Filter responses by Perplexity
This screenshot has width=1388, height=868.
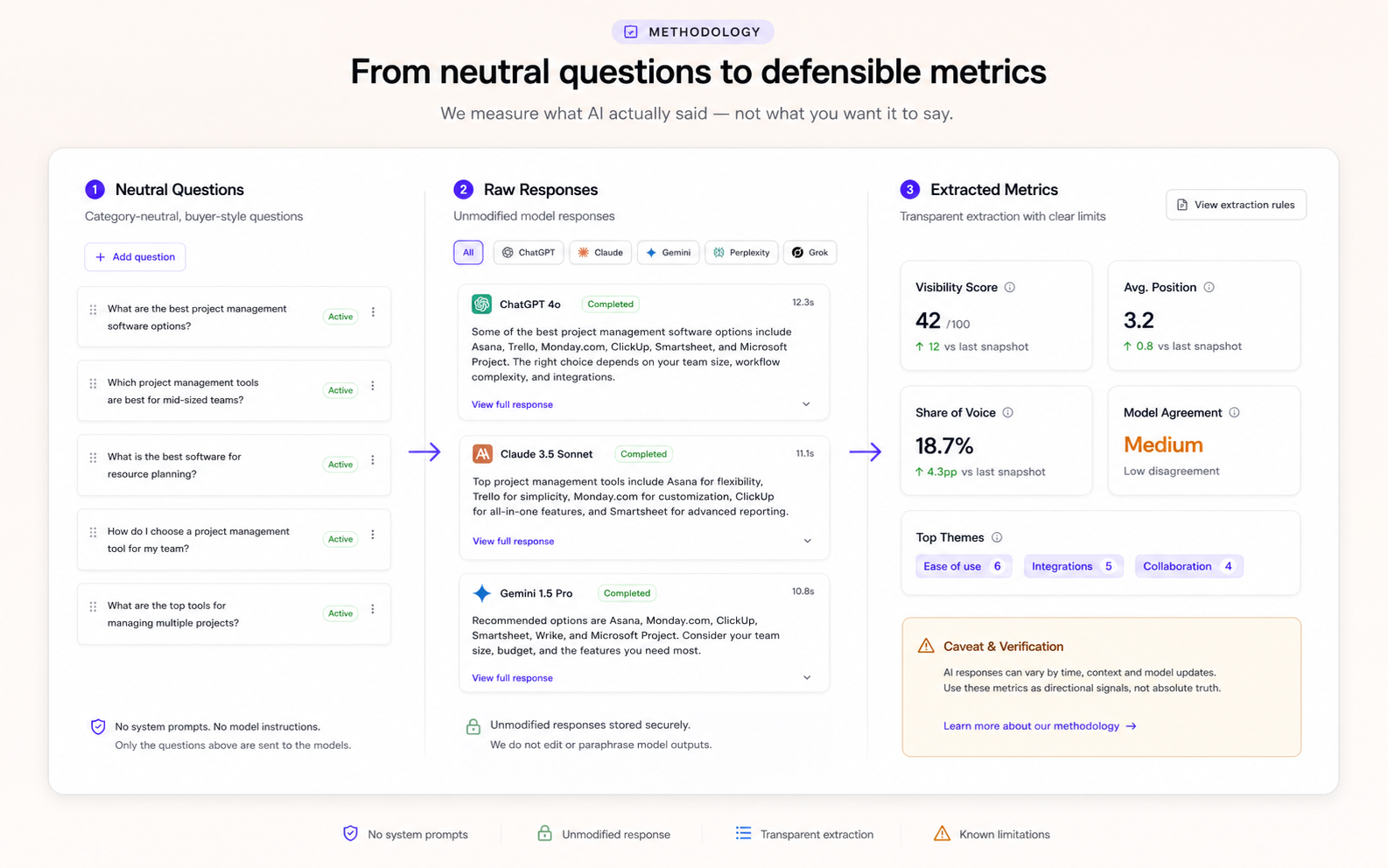(741, 252)
